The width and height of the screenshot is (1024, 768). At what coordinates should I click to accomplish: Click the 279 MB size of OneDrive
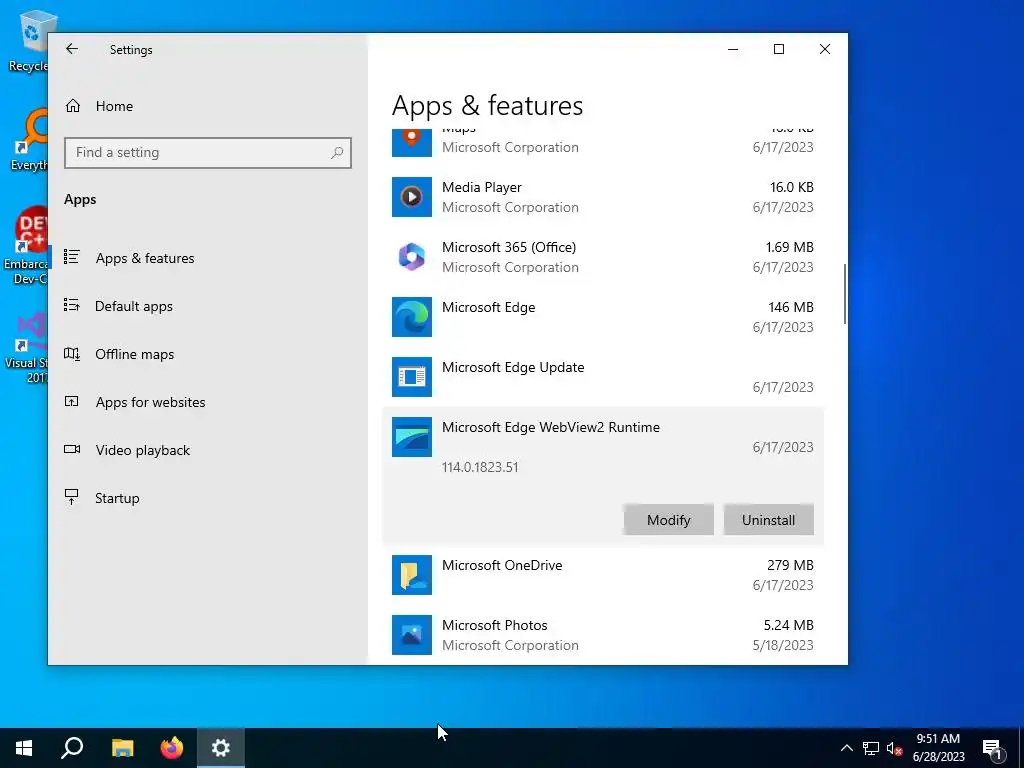coord(790,566)
